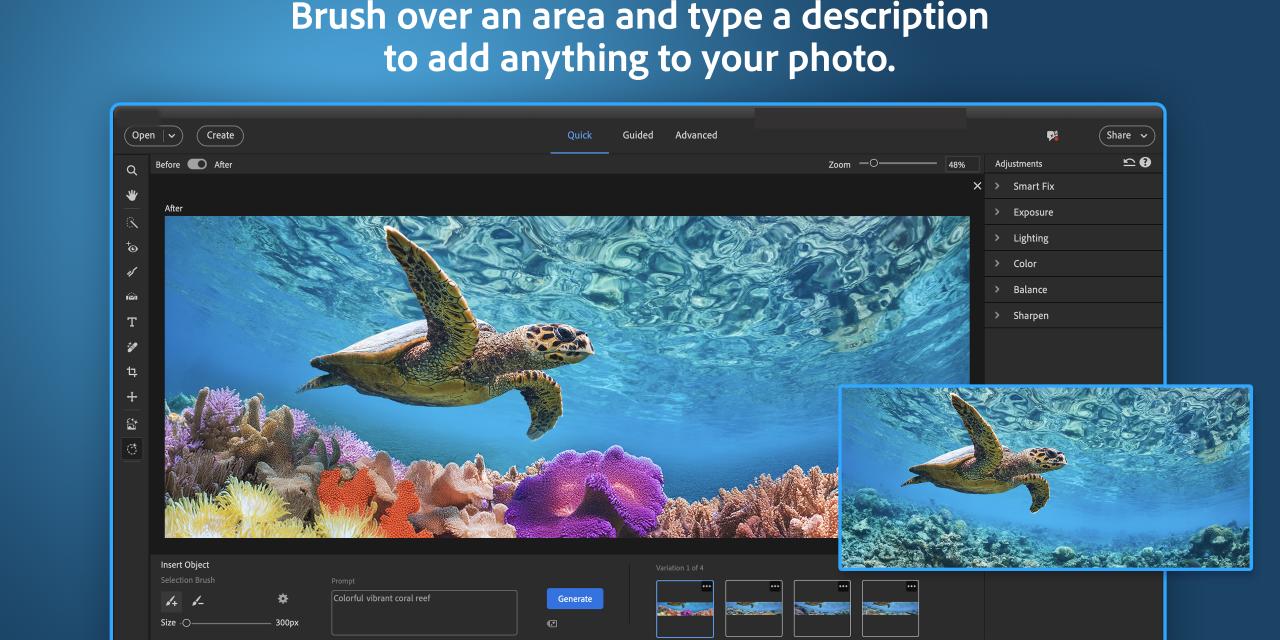Click the Open button
Viewport: 1280px width, 640px height.
(144, 135)
